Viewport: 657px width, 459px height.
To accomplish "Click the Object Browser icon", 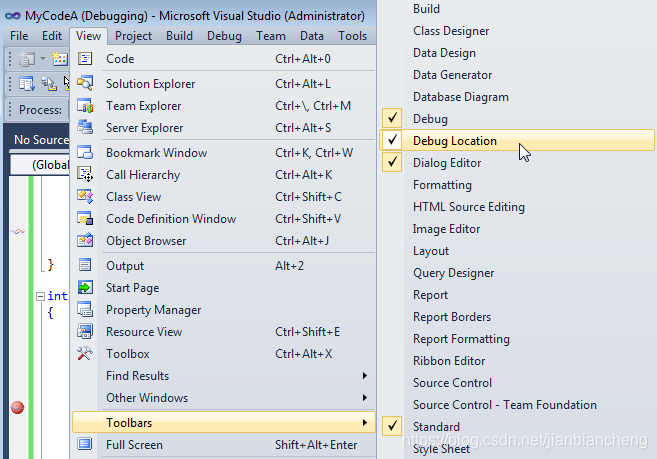I will click(x=85, y=241).
